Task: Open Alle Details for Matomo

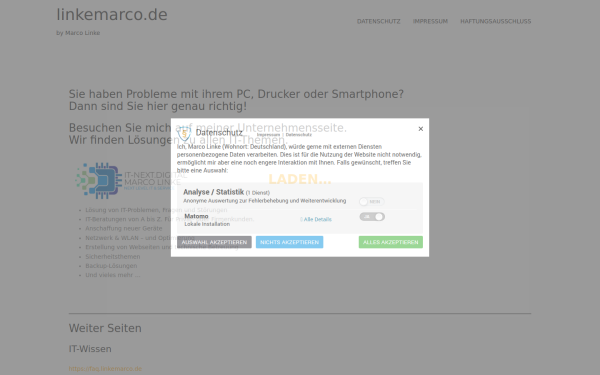Action: coord(316,219)
